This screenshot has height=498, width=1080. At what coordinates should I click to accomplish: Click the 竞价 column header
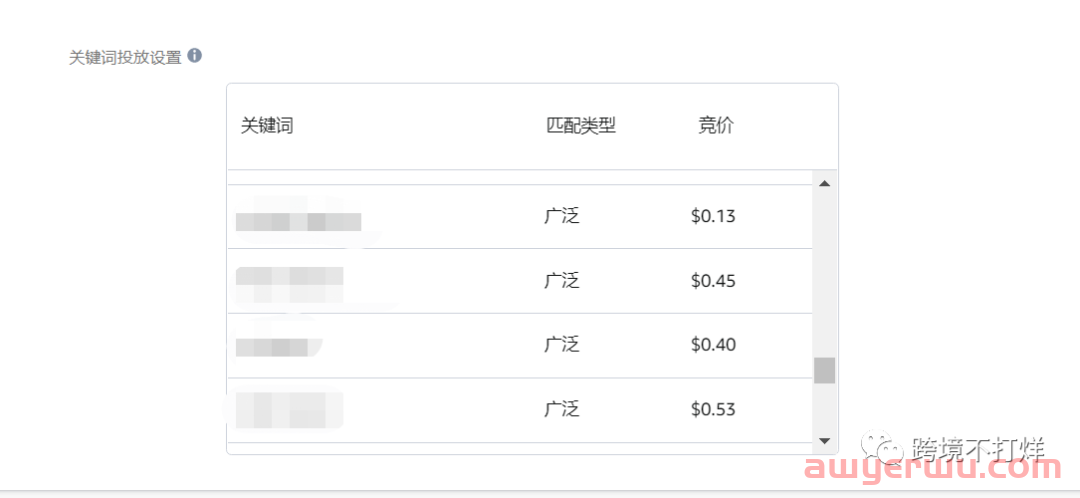click(716, 126)
